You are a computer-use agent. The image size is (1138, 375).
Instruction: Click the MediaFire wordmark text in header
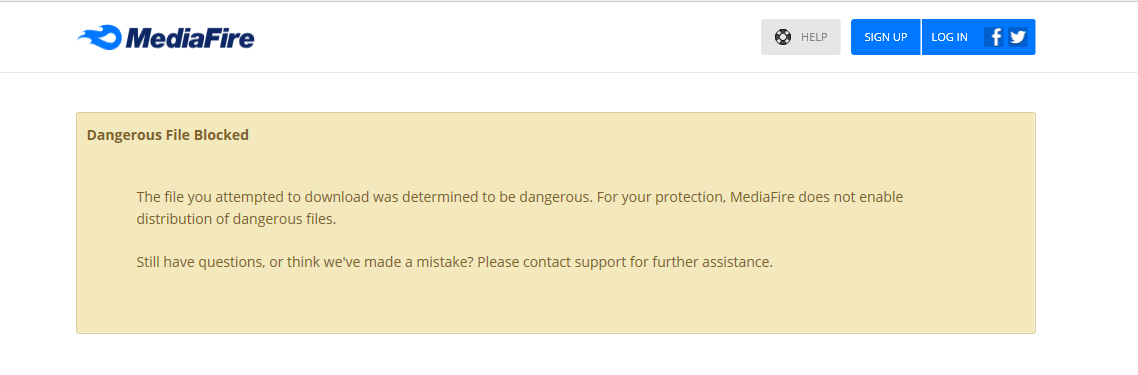(x=189, y=38)
